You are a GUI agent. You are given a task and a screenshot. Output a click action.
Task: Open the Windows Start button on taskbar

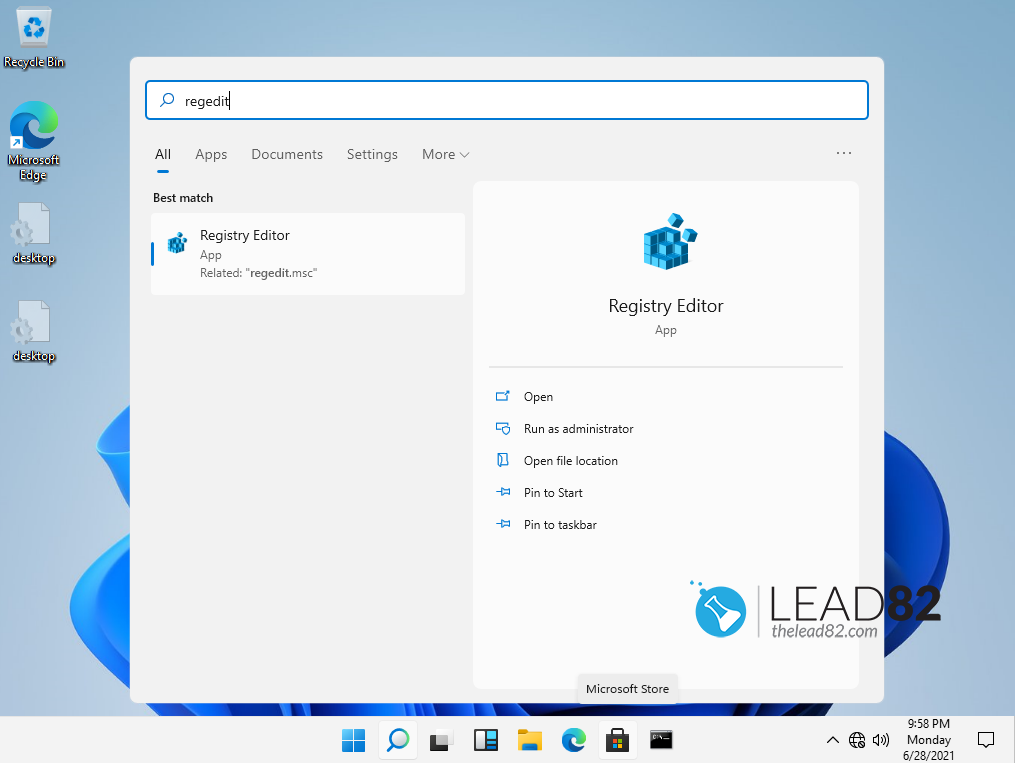coord(353,740)
